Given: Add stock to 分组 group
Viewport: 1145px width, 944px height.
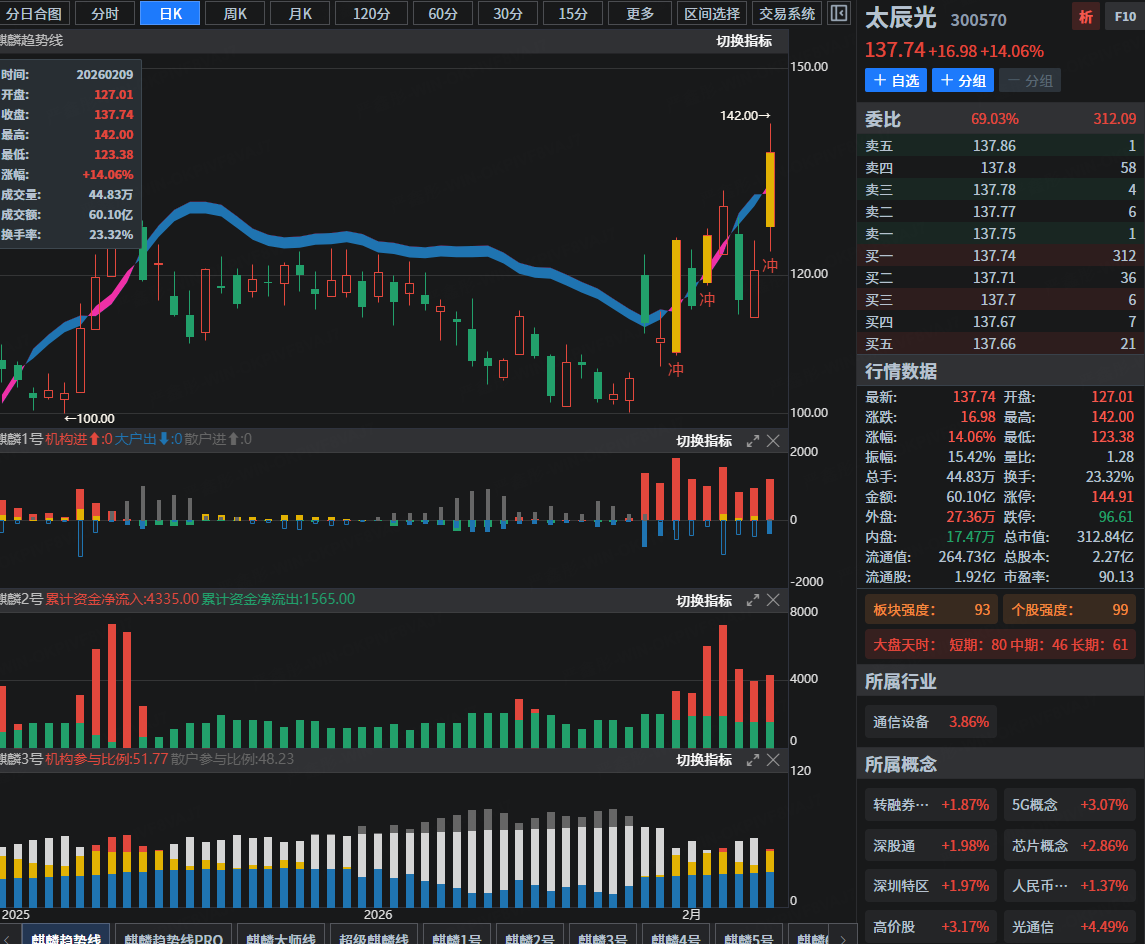Looking at the screenshot, I should (963, 80).
